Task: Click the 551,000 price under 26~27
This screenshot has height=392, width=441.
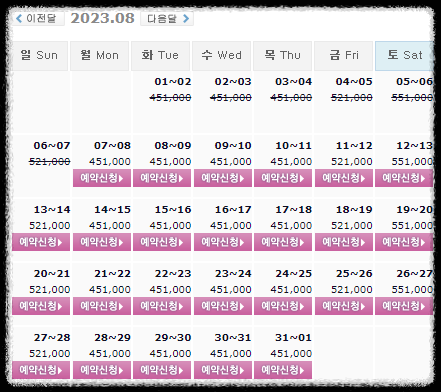Action: point(412,289)
